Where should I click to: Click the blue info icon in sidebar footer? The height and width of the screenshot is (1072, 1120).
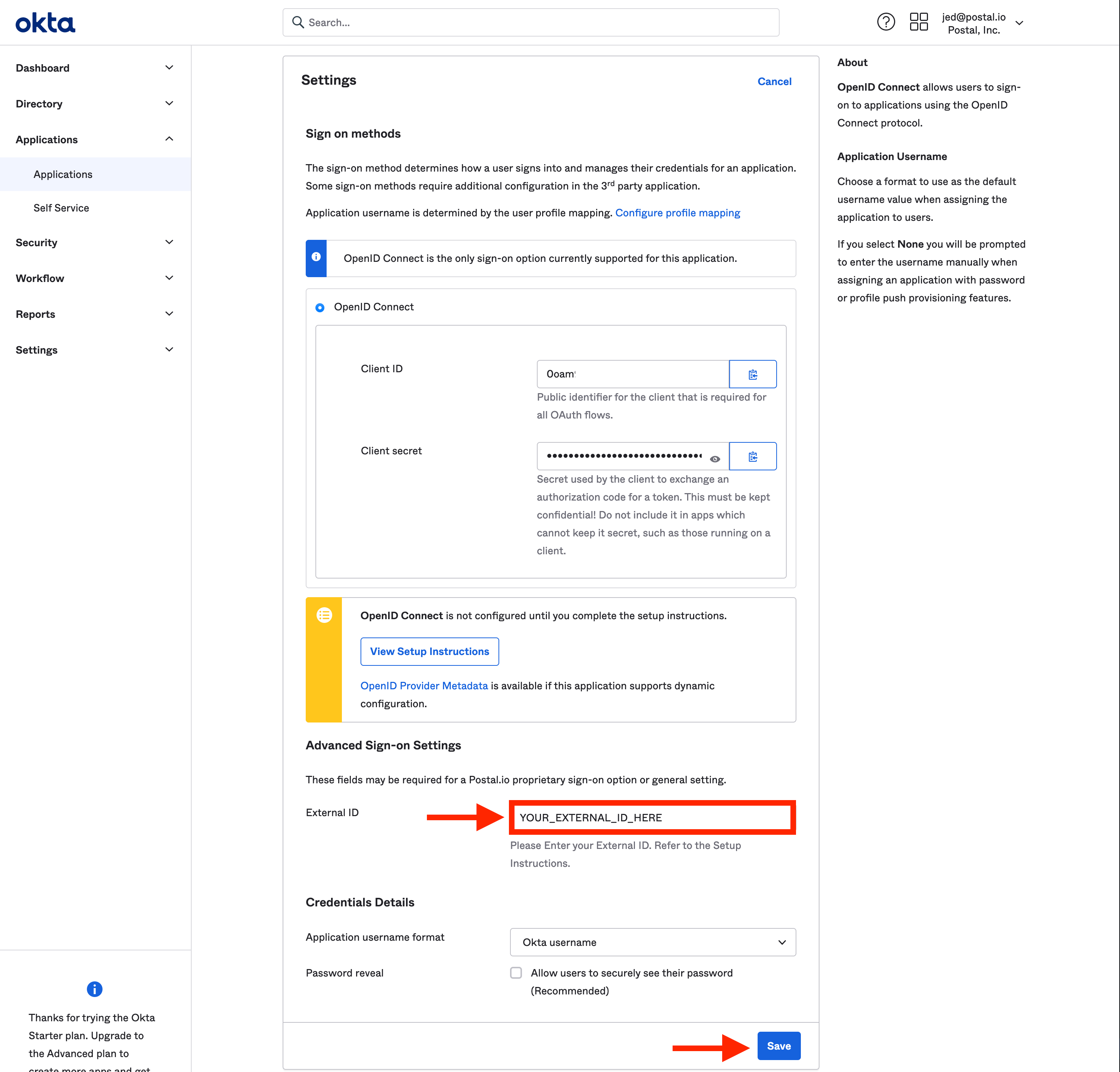coord(94,989)
